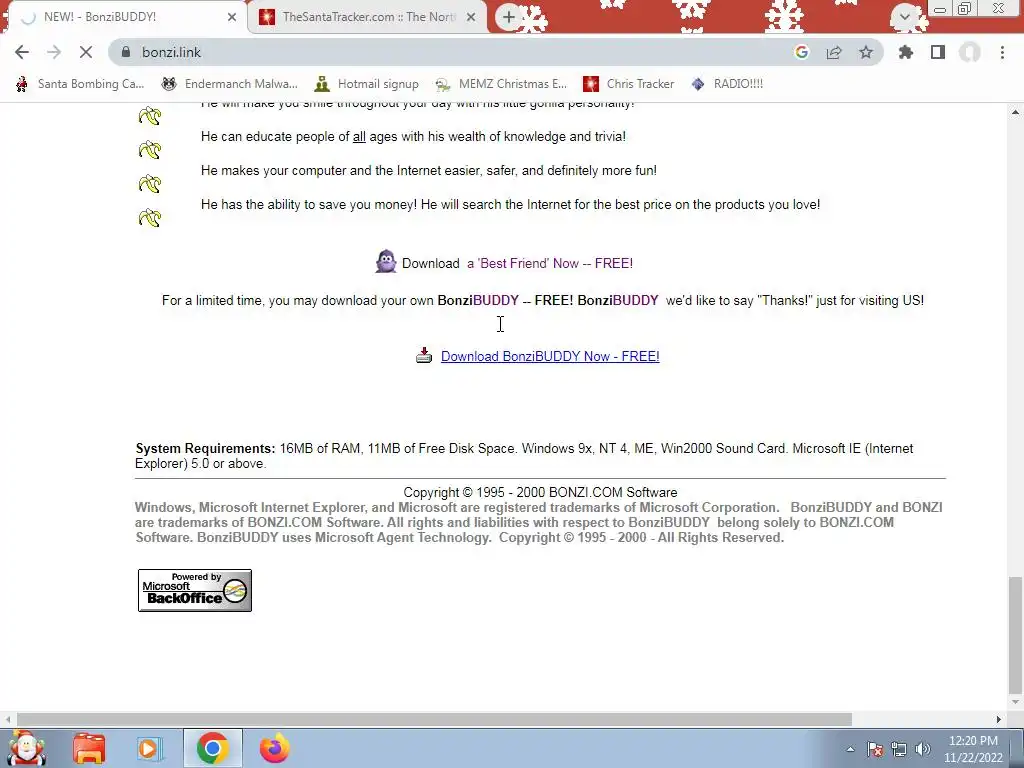Click the scroll up arrow

coord(1016,112)
